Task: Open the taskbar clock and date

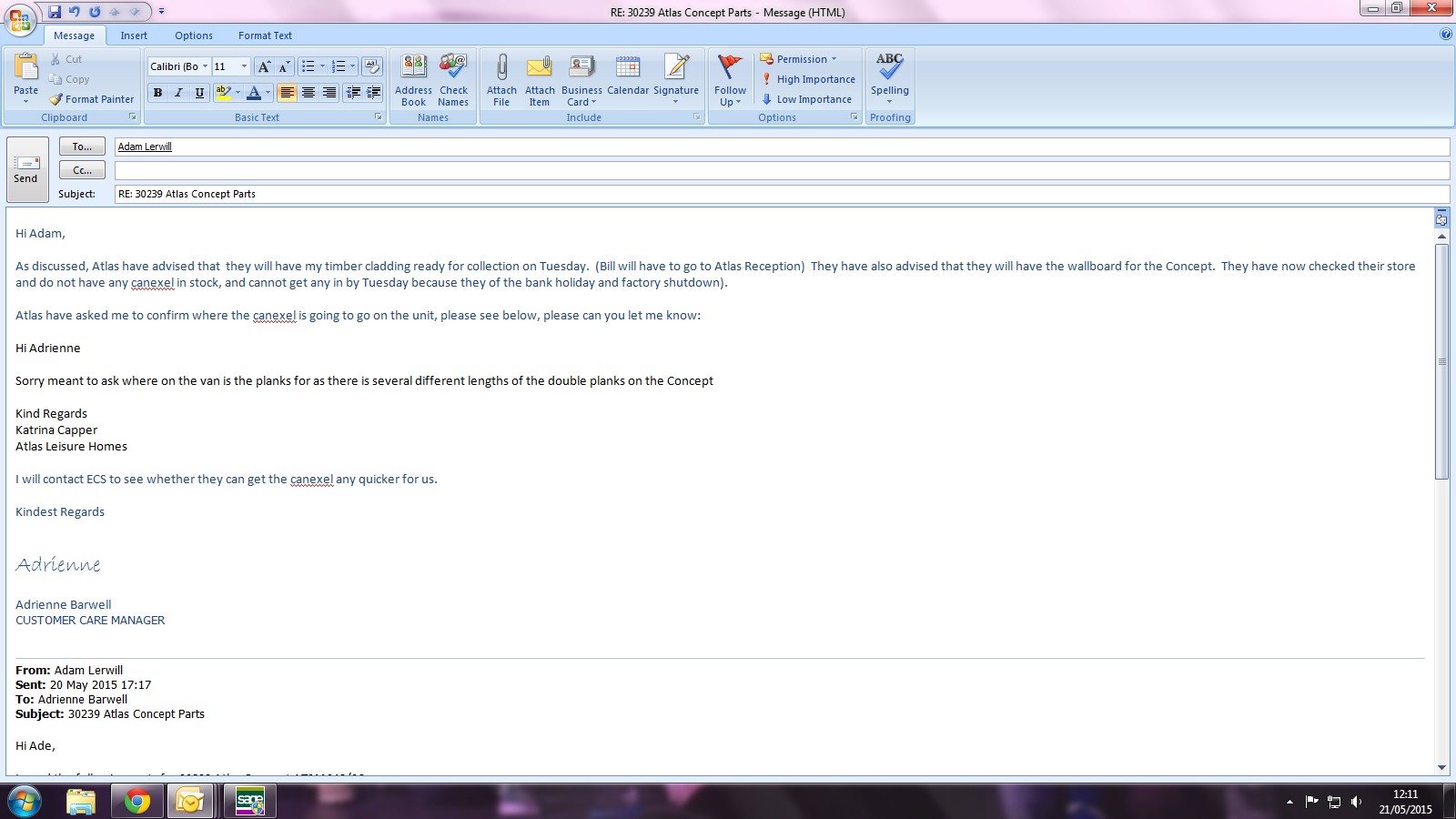Action: pos(1405,802)
